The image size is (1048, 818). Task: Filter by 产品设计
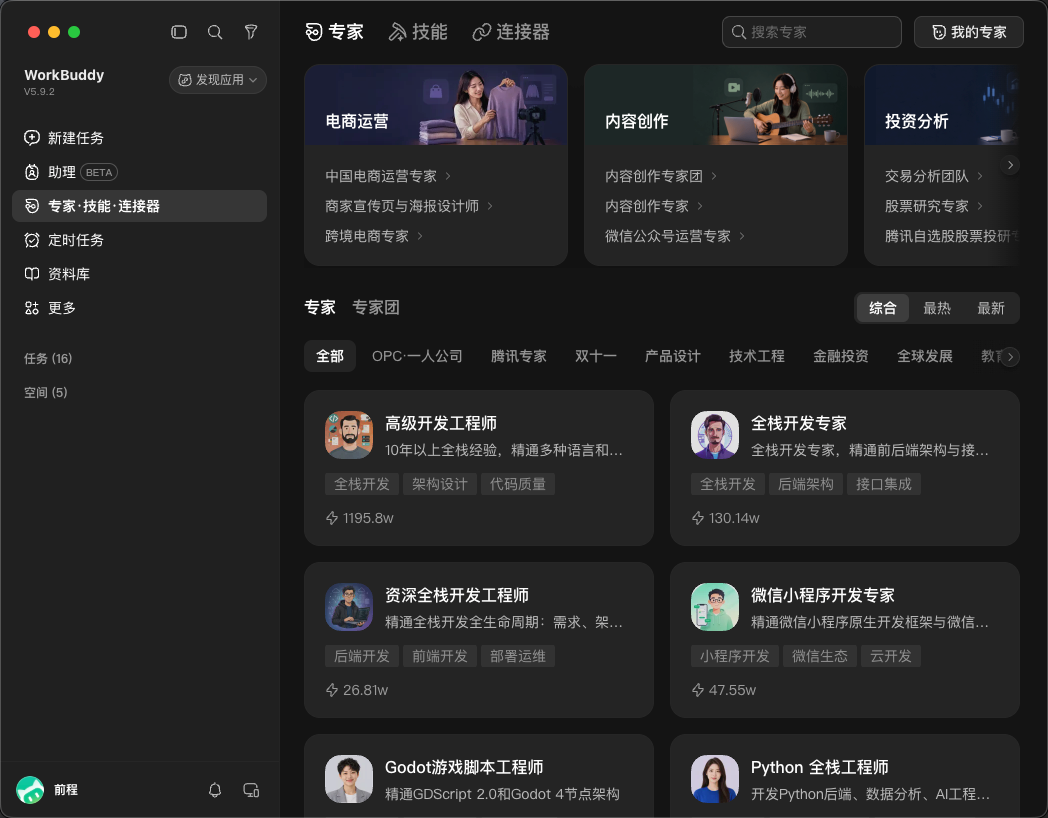[x=672, y=356]
